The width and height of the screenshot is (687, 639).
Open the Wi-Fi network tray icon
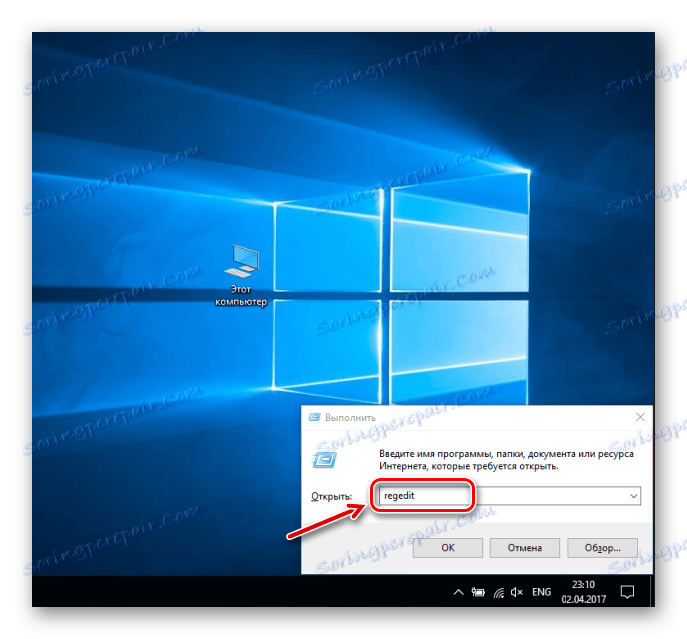[499, 593]
